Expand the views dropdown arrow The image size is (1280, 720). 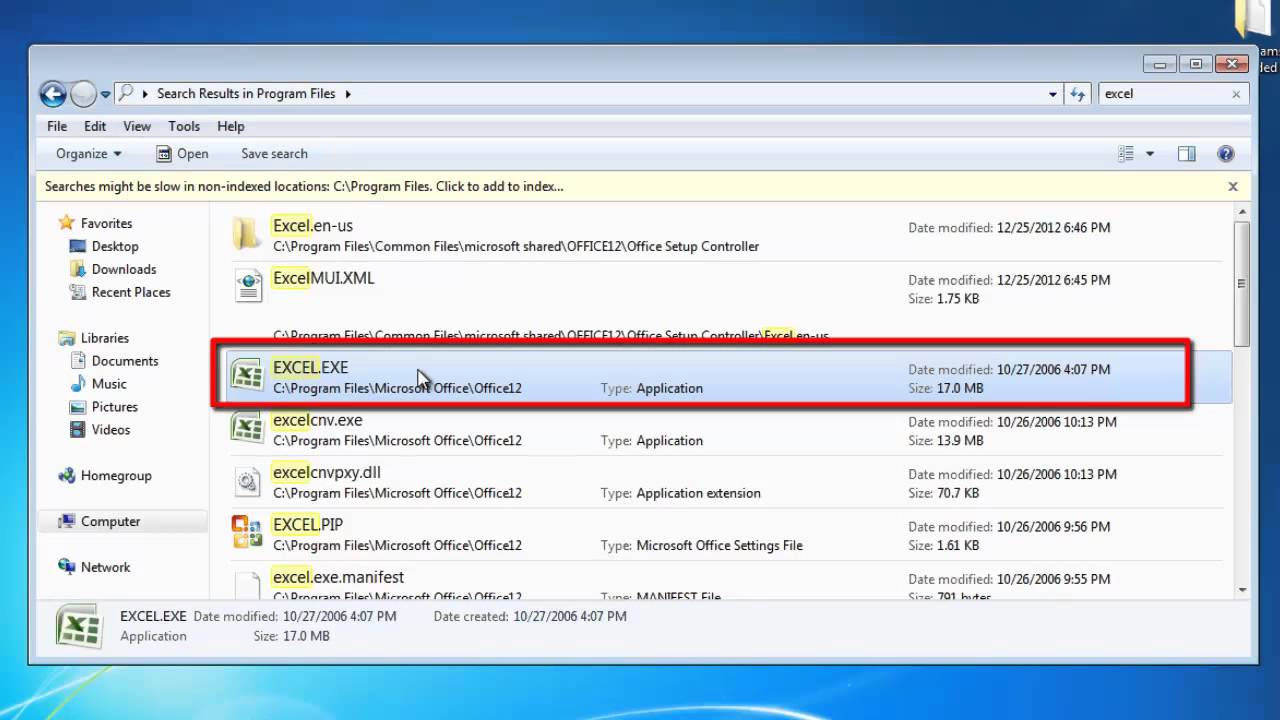1150,154
